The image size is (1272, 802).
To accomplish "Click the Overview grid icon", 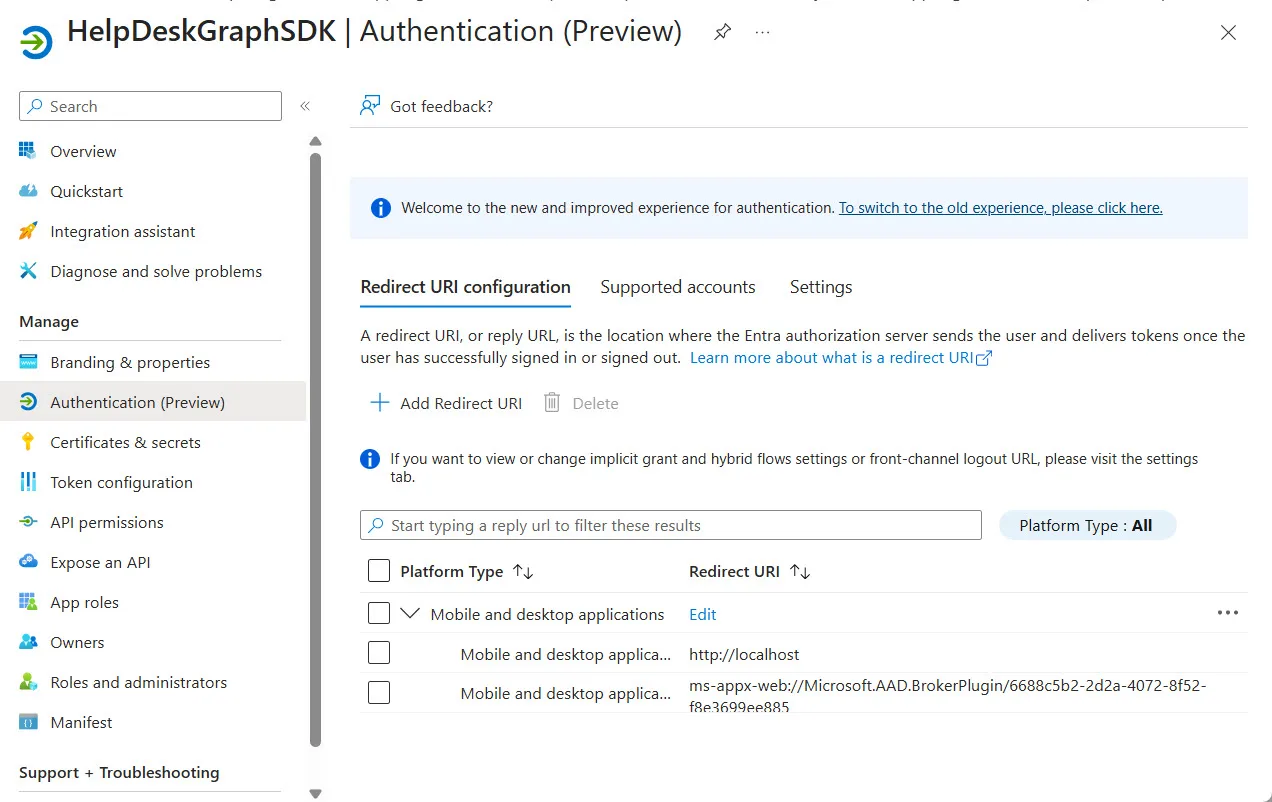I will (x=28, y=151).
